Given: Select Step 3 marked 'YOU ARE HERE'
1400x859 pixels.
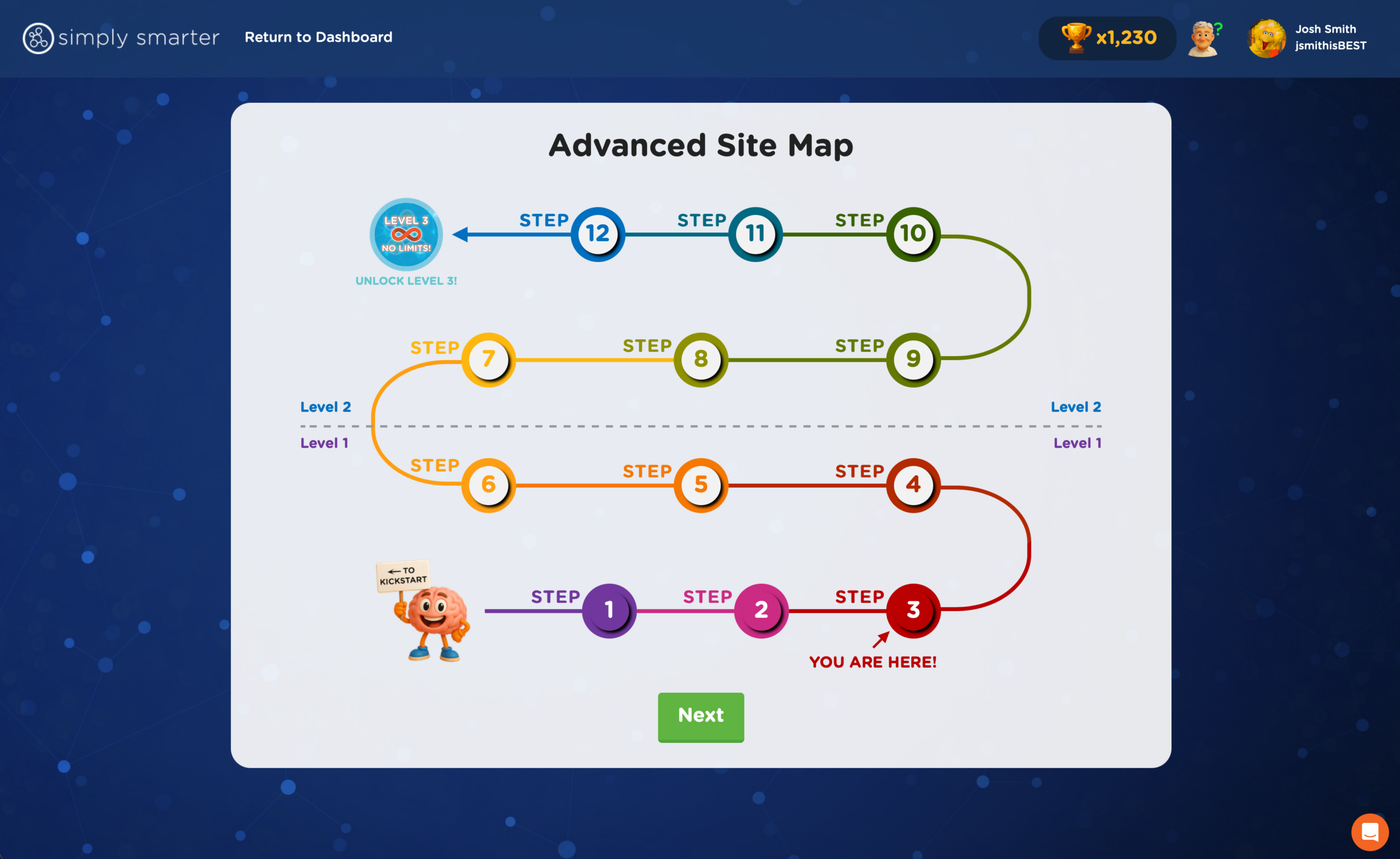Looking at the screenshot, I should pyautogui.click(x=913, y=610).
